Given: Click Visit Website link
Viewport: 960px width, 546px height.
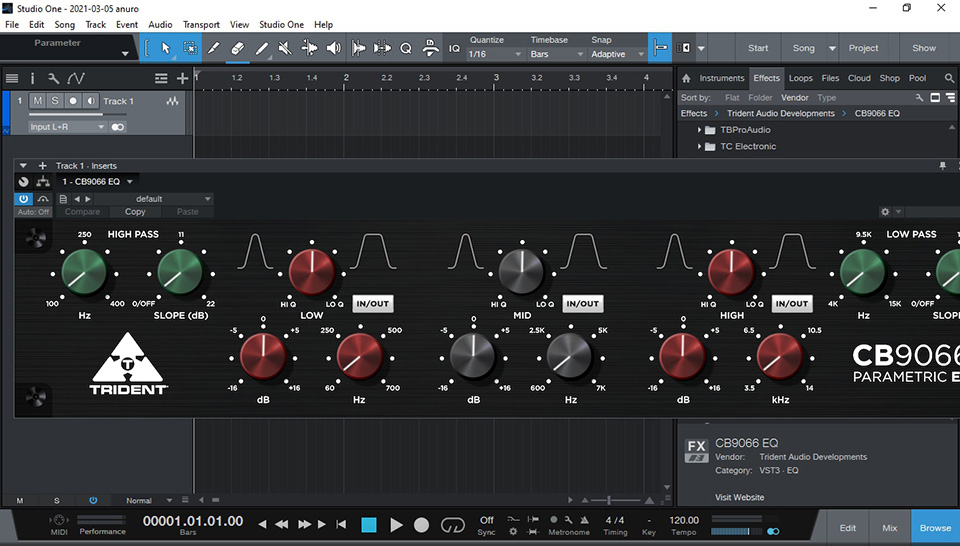Looking at the screenshot, I should pos(740,497).
